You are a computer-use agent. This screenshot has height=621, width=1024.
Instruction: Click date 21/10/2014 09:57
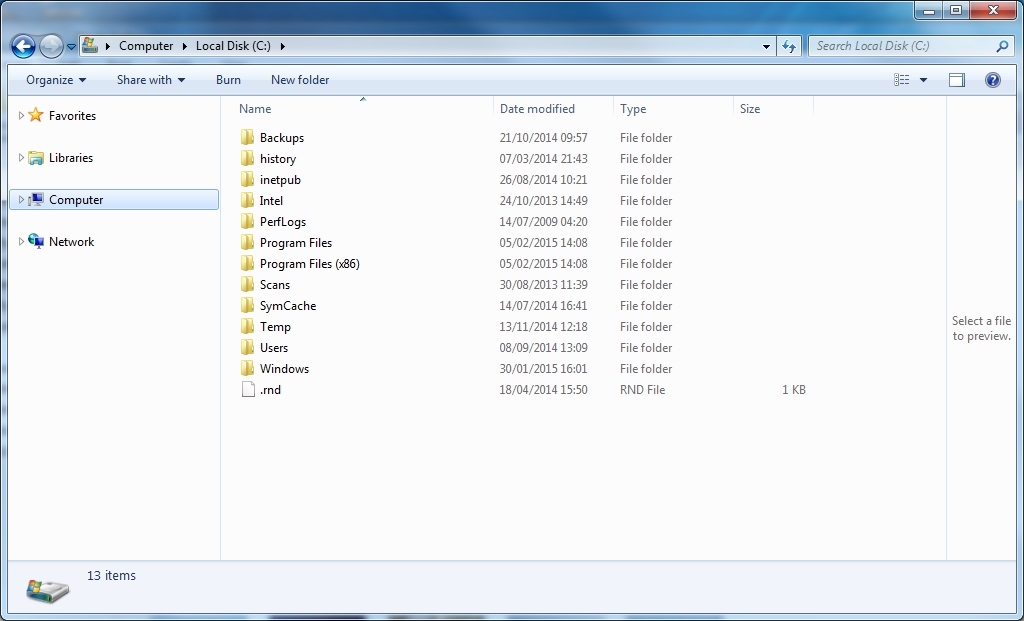click(x=543, y=138)
